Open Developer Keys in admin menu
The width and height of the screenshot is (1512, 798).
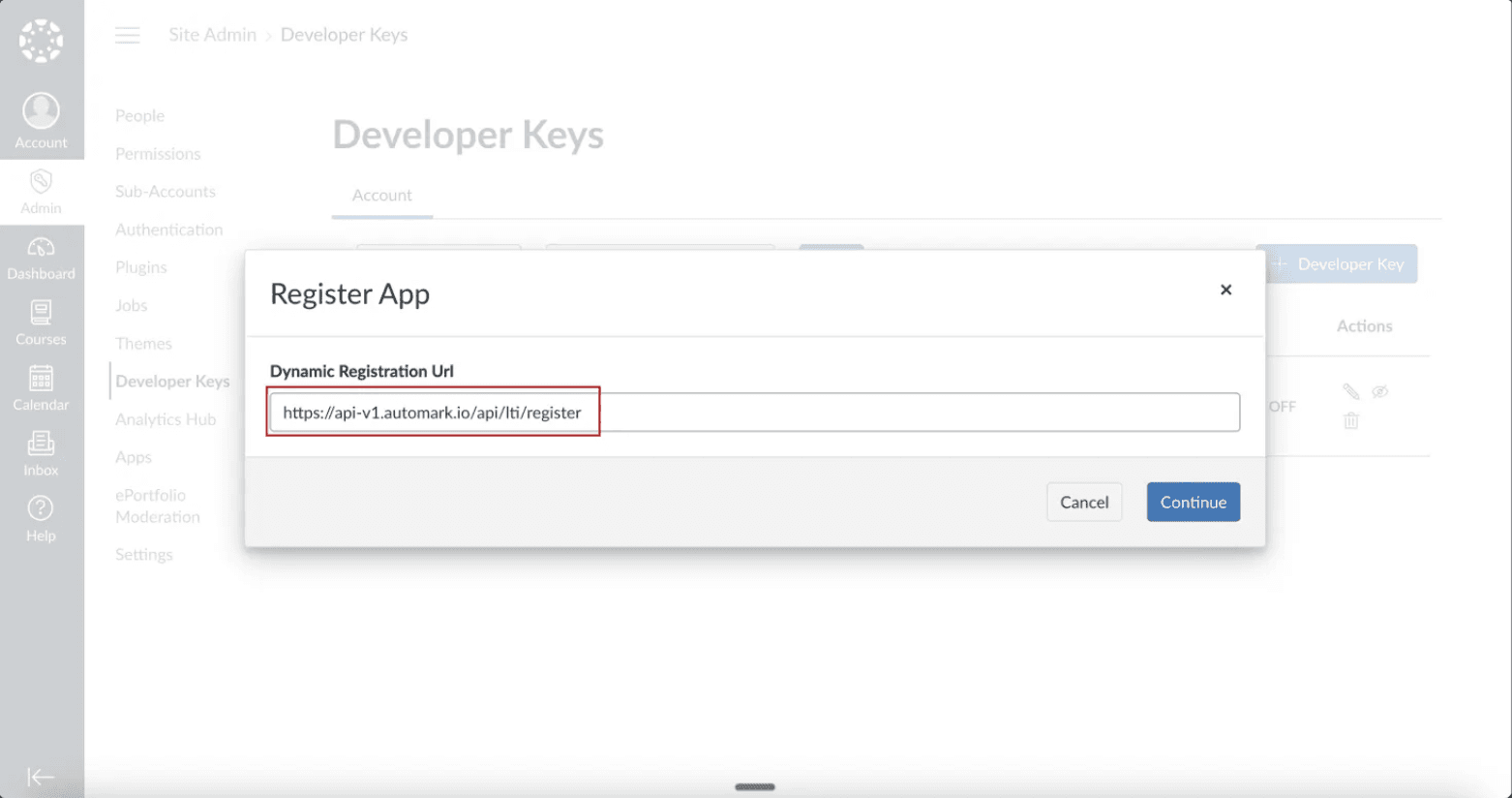pos(172,382)
